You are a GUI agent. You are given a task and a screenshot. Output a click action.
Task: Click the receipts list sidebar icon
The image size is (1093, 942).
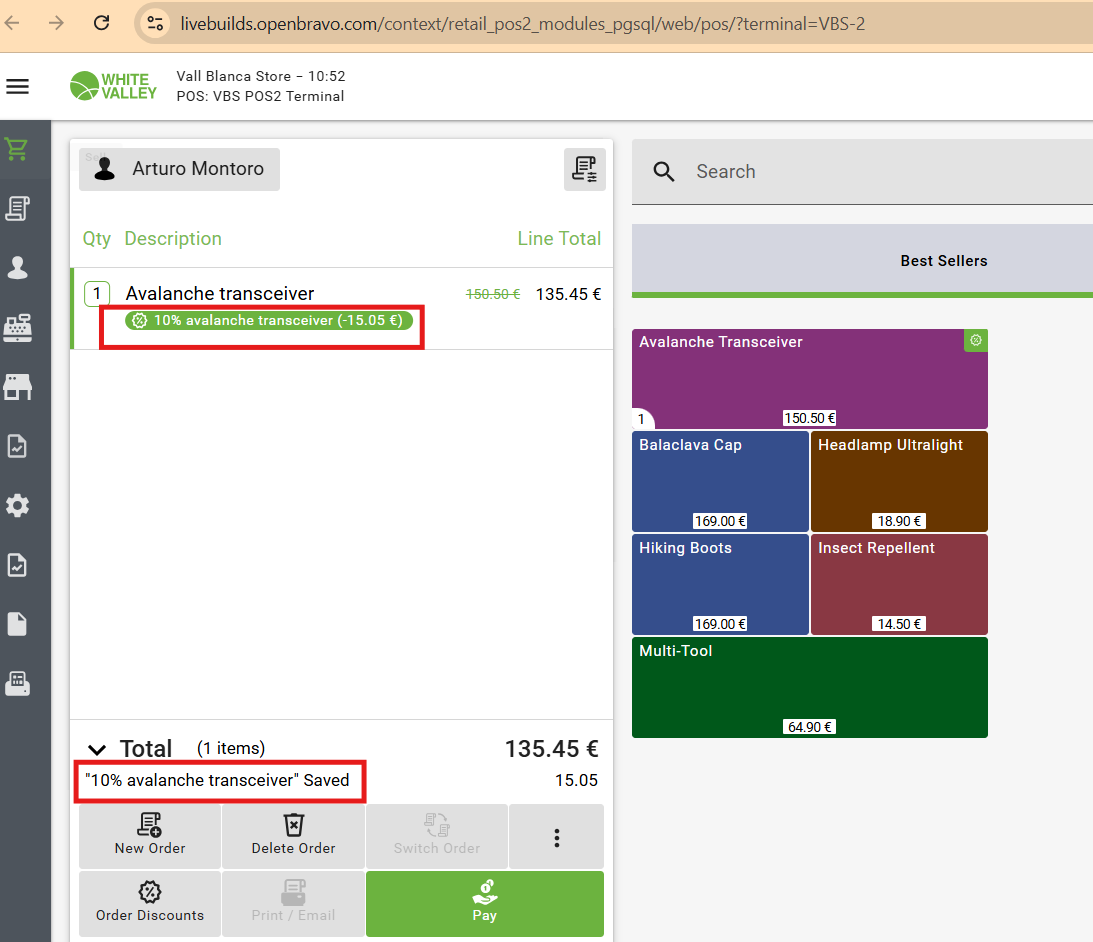17,208
